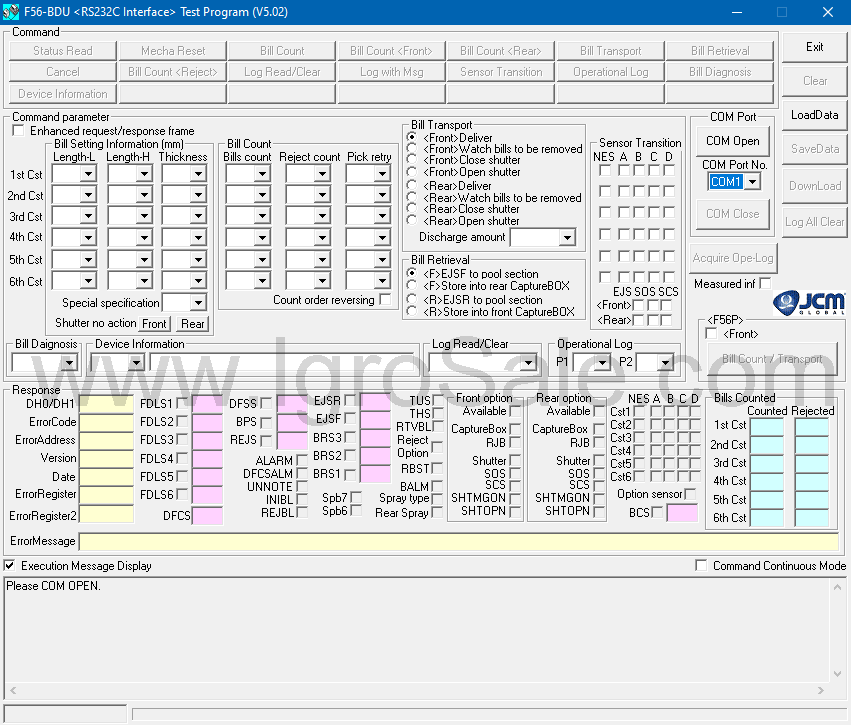Open the Operational Log P1 dropdown
Image resolution: width=851 pixels, height=725 pixels.
602,363
